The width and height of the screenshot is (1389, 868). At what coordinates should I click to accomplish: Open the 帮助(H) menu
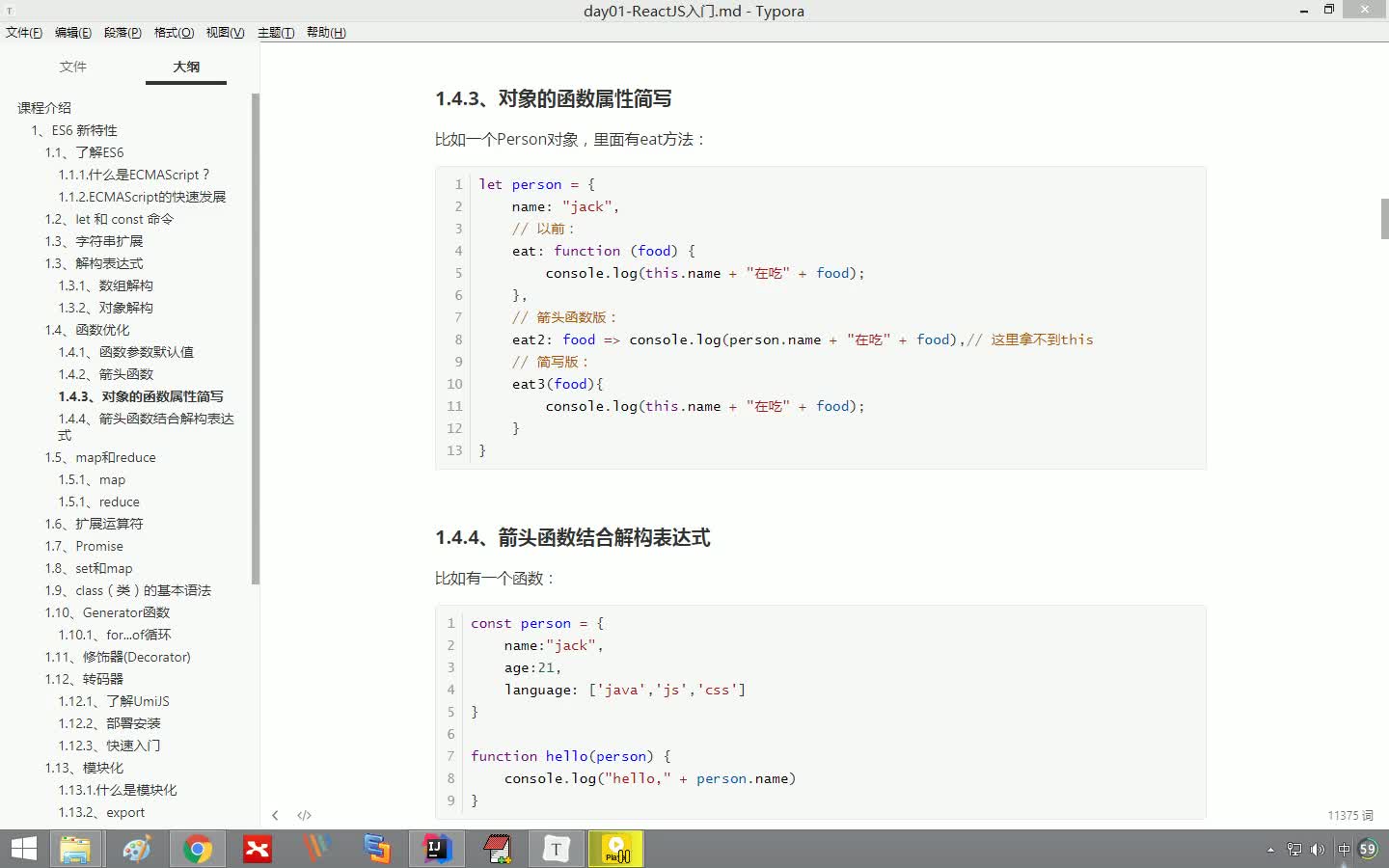click(326, 32)
